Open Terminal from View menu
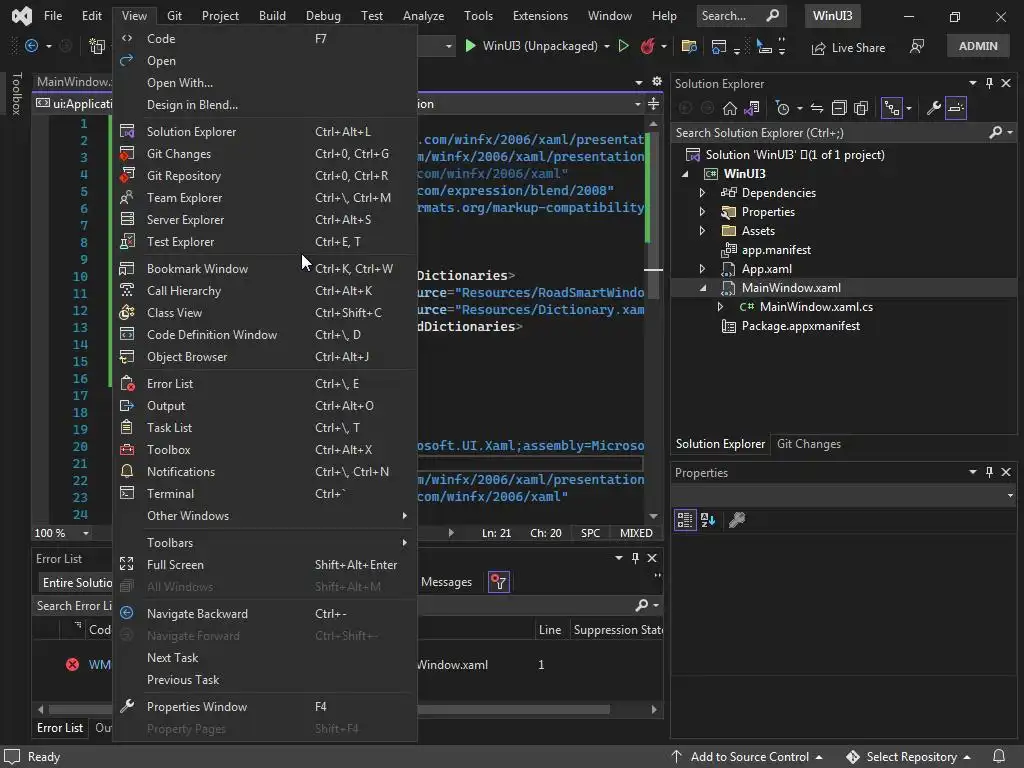 tap(265, 494)
